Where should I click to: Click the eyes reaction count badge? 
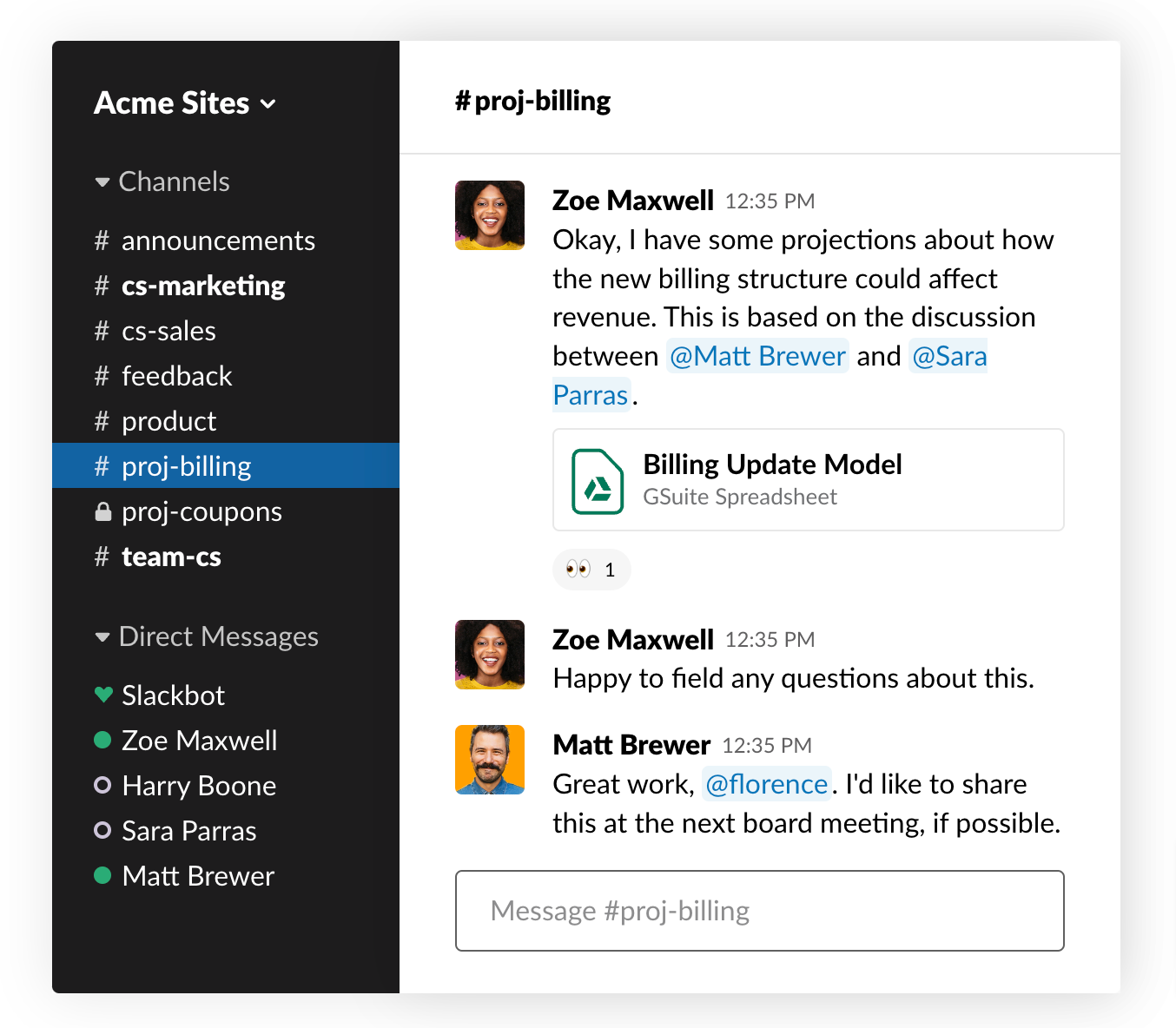609,570
